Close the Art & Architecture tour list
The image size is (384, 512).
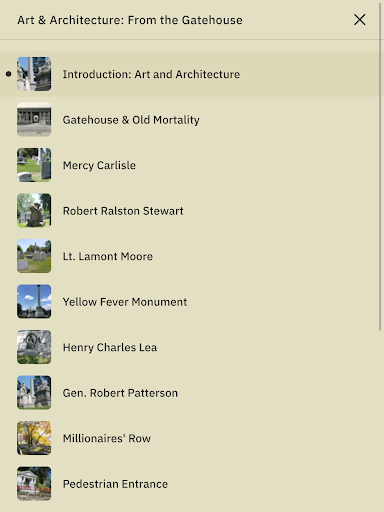[360, 20]
